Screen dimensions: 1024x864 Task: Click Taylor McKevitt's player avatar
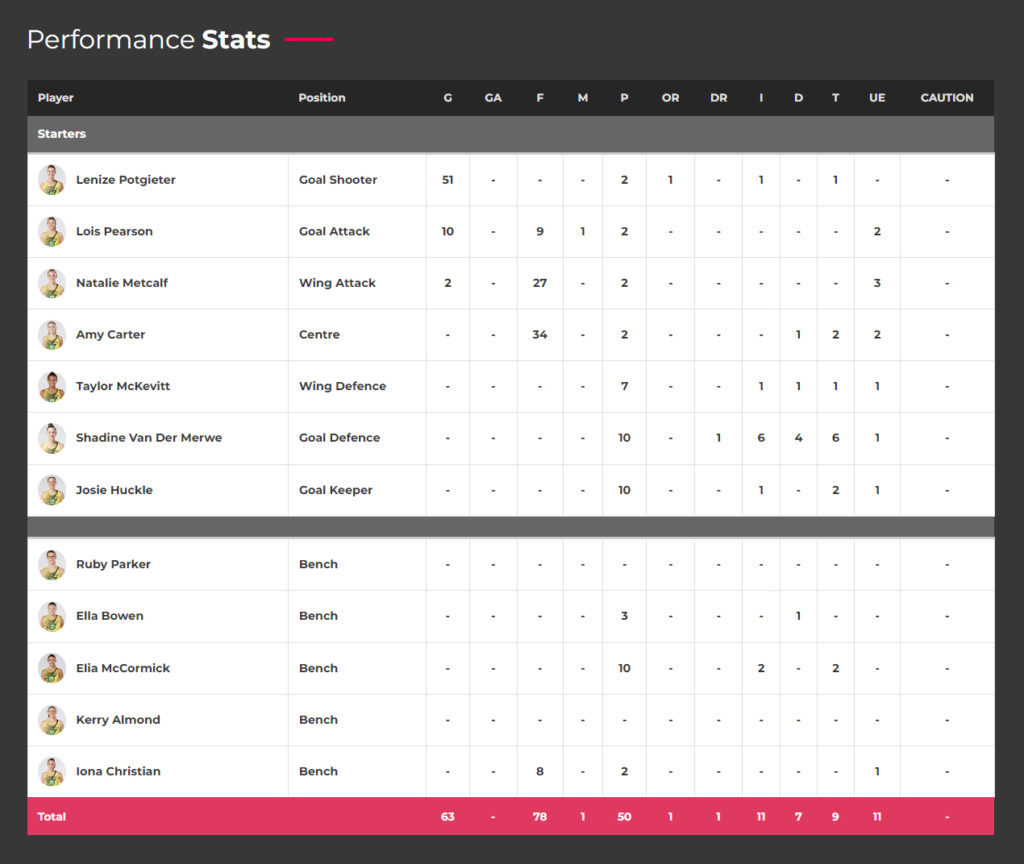52,386
